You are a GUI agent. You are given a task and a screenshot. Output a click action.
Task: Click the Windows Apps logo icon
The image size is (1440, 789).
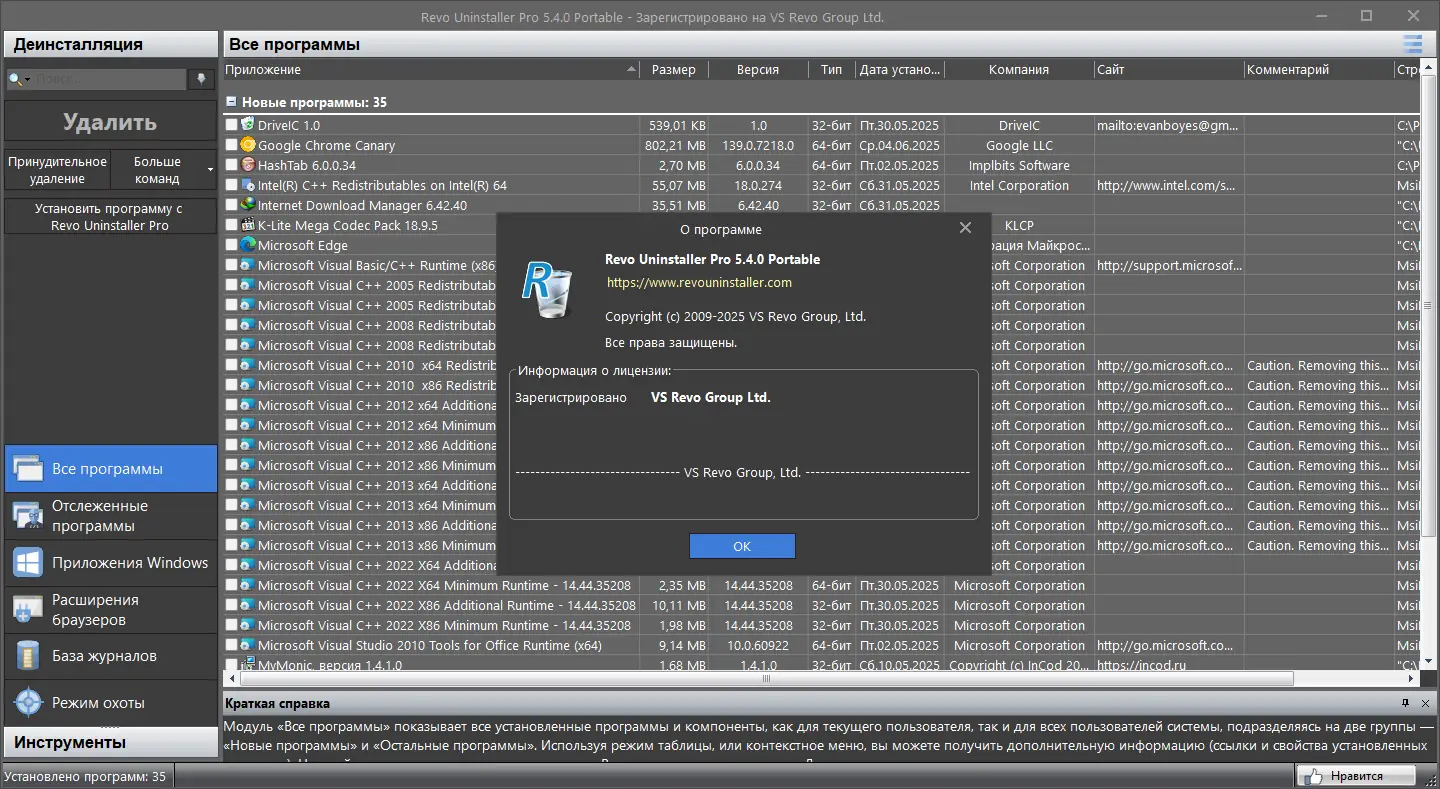[x=28, y=563]
